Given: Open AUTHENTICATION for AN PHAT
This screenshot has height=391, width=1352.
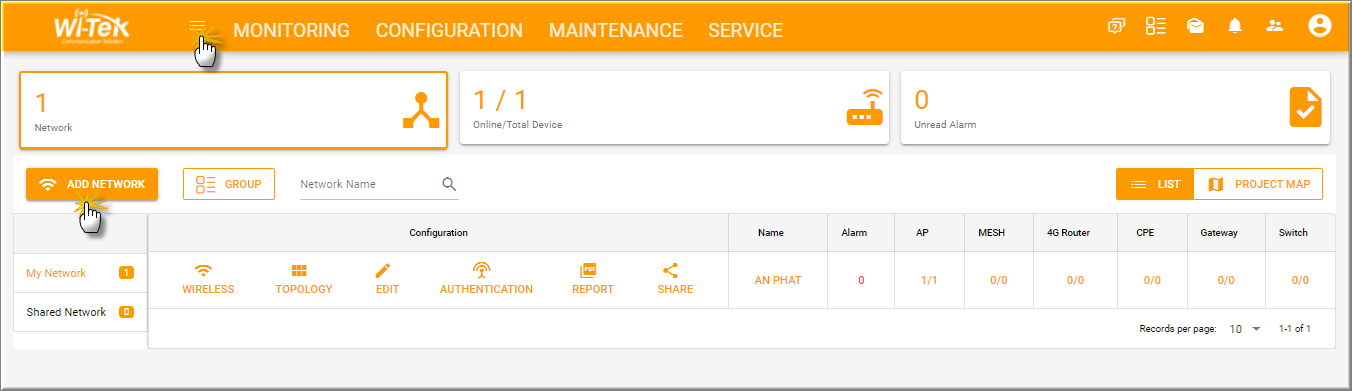Looking at the screenshot, I should pos(486,280).
